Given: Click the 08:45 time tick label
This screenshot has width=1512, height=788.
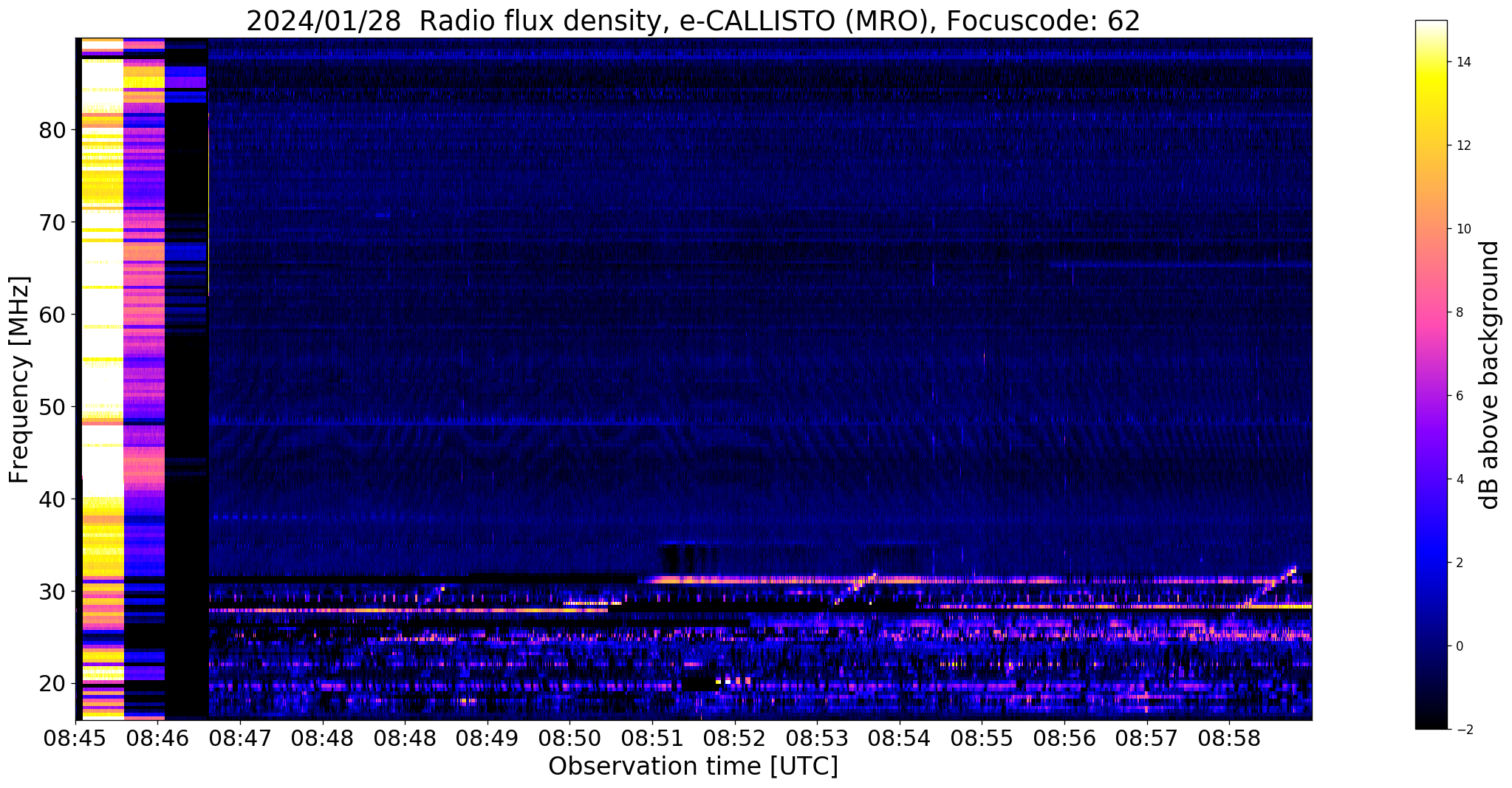Looking at the screenshot, I should point(75,738).
